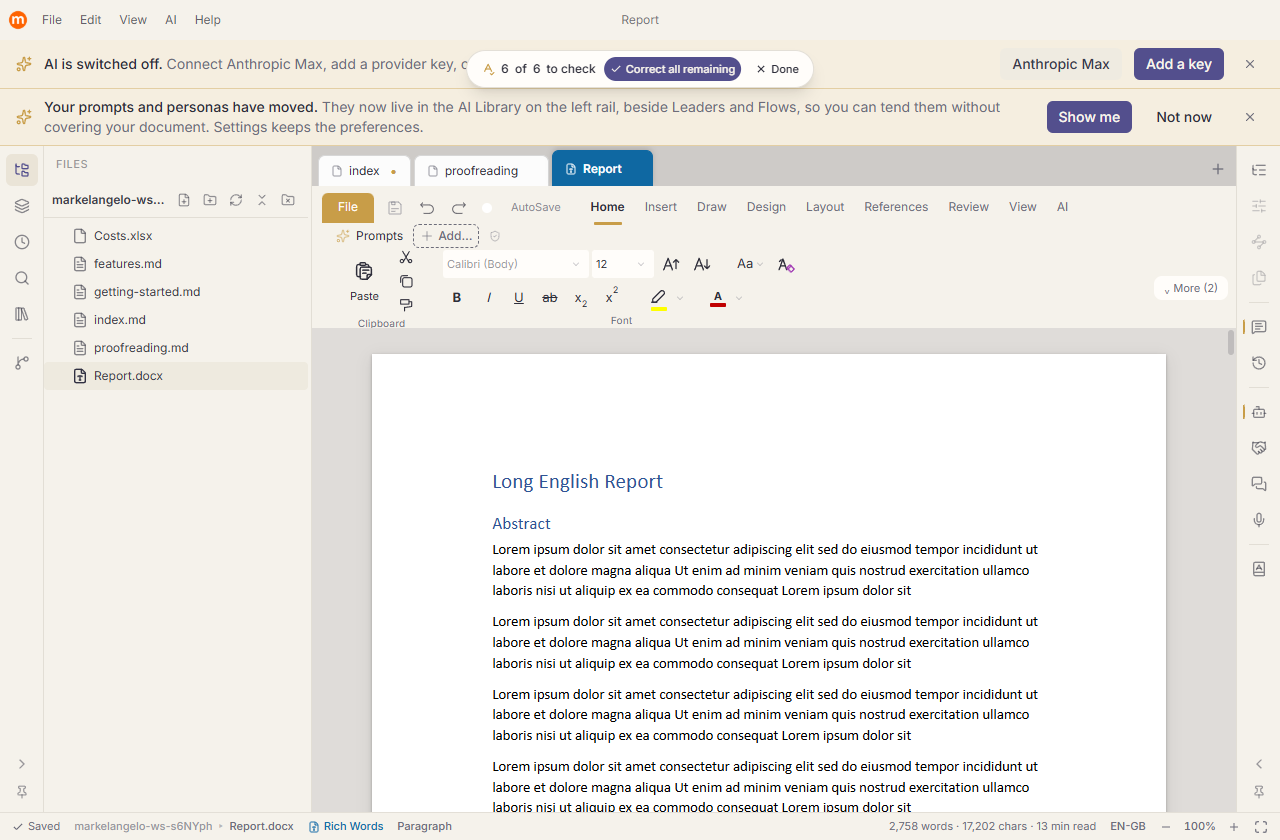Click the Show me button
Viewport: 1280px width, 840px height.
click(1089, 117)
